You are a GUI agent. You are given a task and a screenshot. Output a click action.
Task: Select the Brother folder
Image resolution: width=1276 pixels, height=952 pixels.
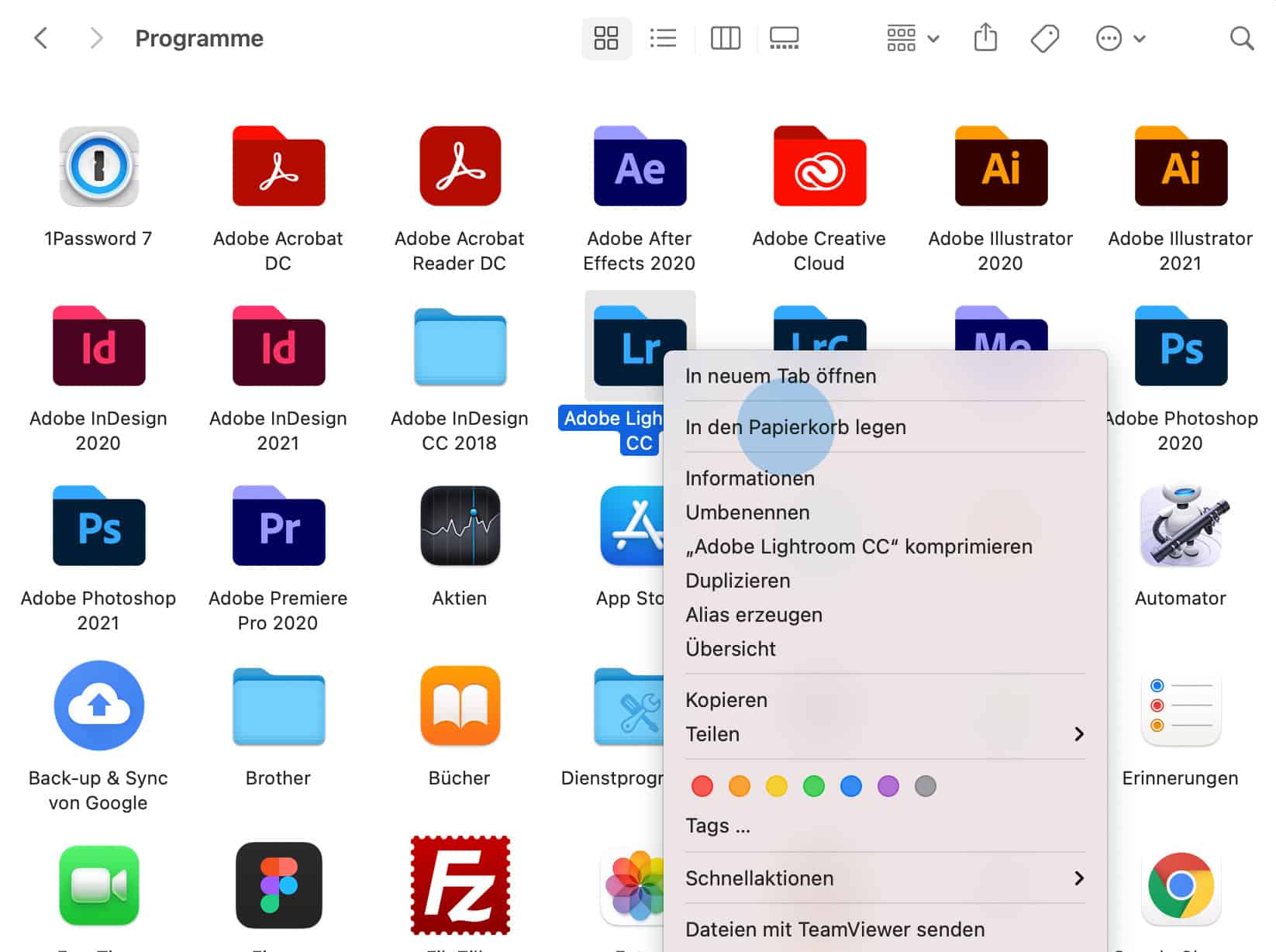(278, 705)
